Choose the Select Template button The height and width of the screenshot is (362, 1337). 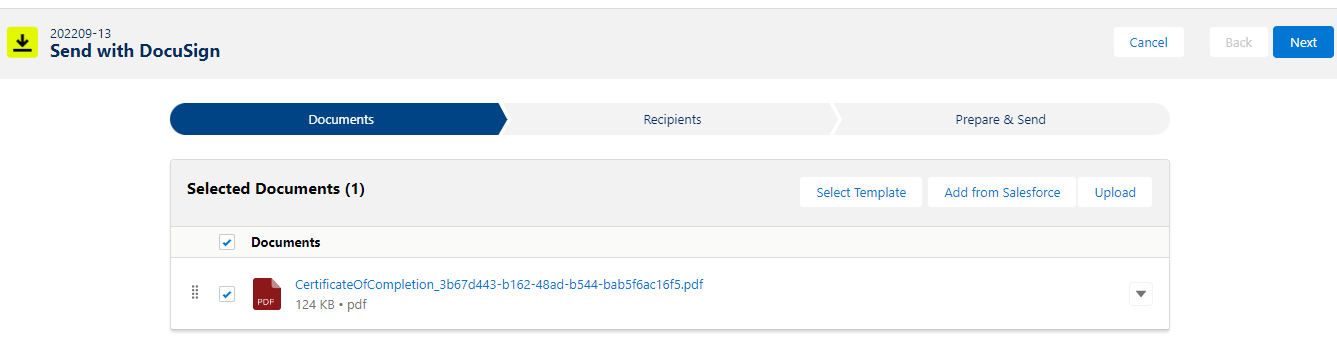click(861, 192)
